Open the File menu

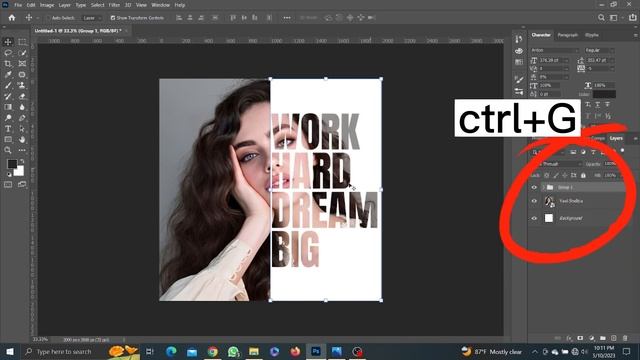pyautogui.click(x=18, y=5)
